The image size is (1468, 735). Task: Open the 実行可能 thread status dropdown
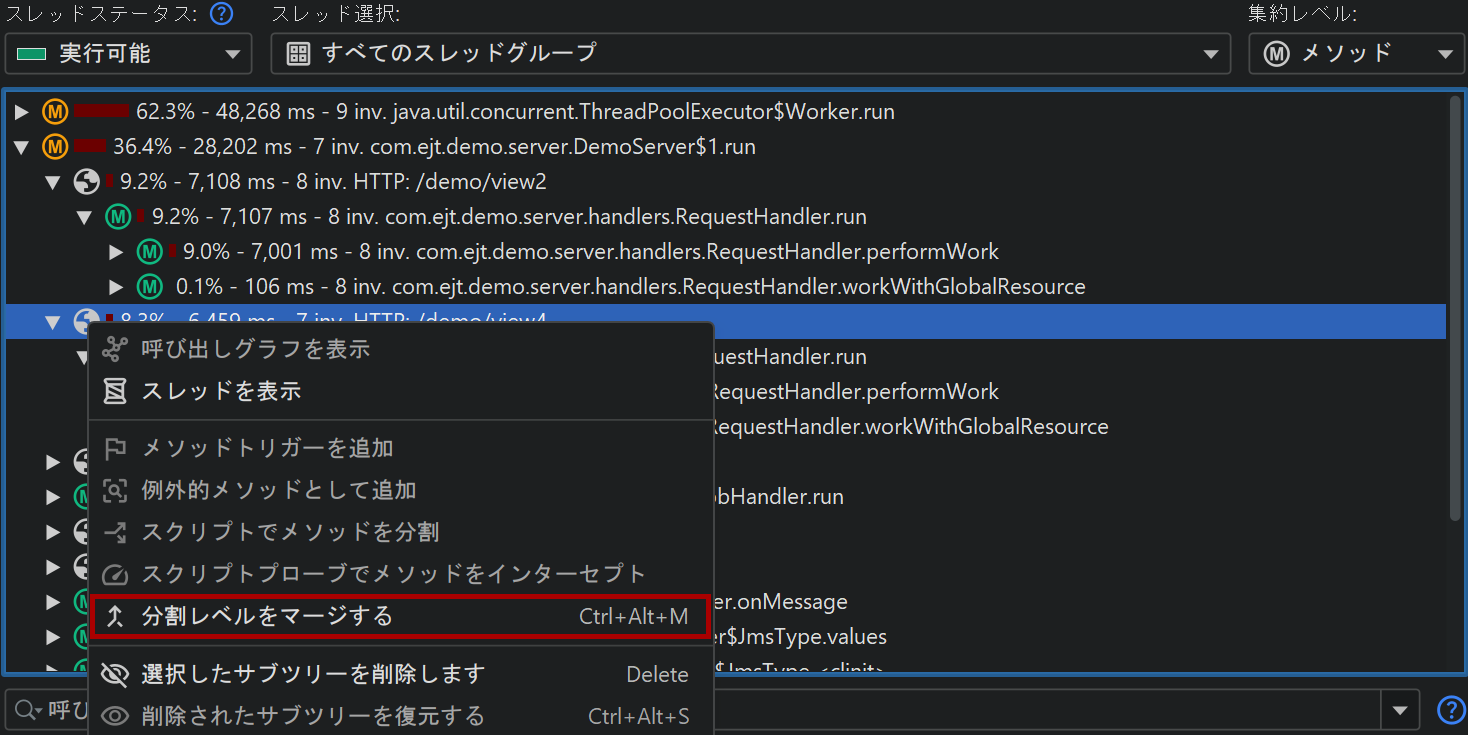point(128,54)
